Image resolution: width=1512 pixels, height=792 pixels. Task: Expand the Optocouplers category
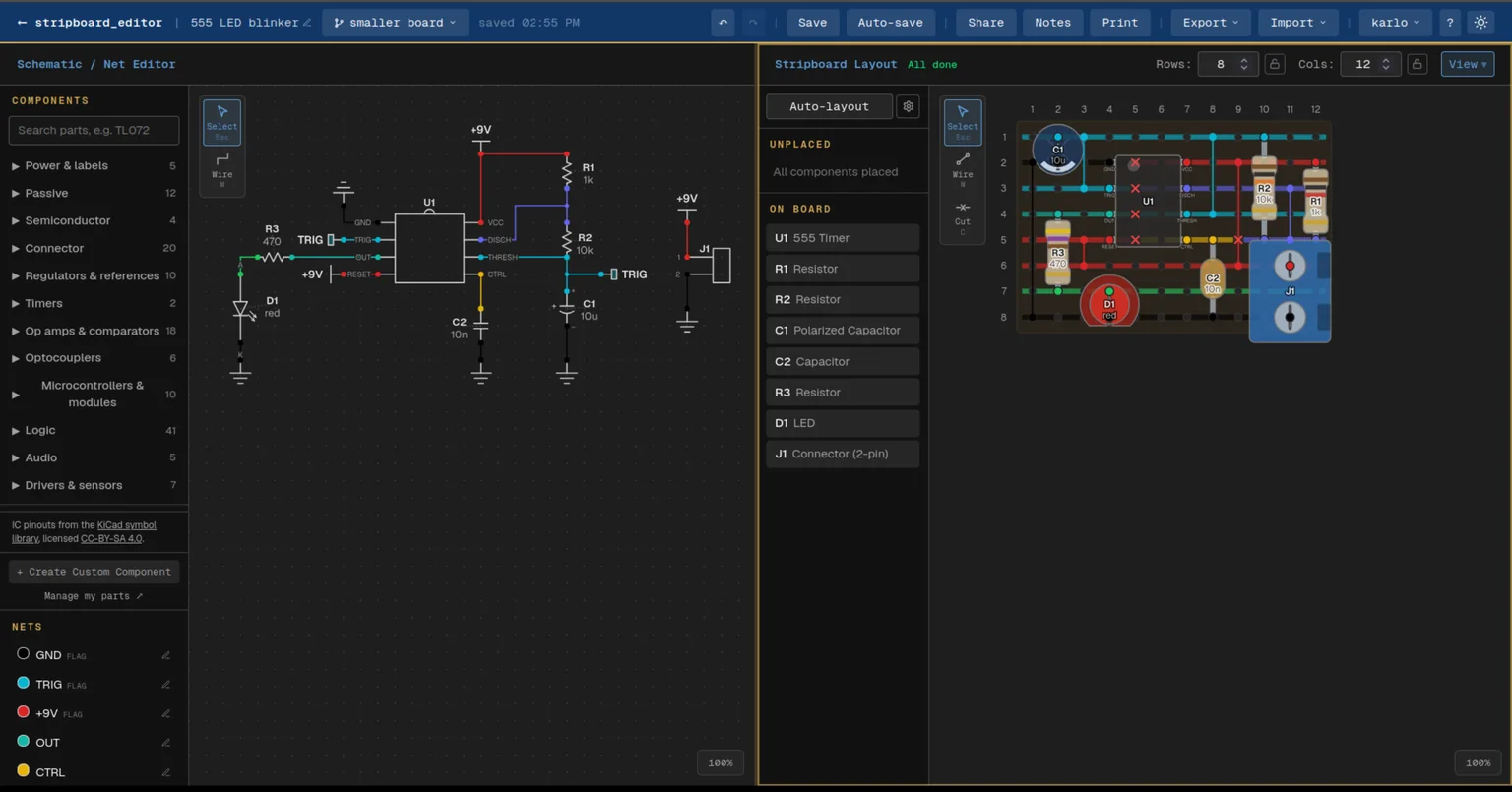[94, 357]
